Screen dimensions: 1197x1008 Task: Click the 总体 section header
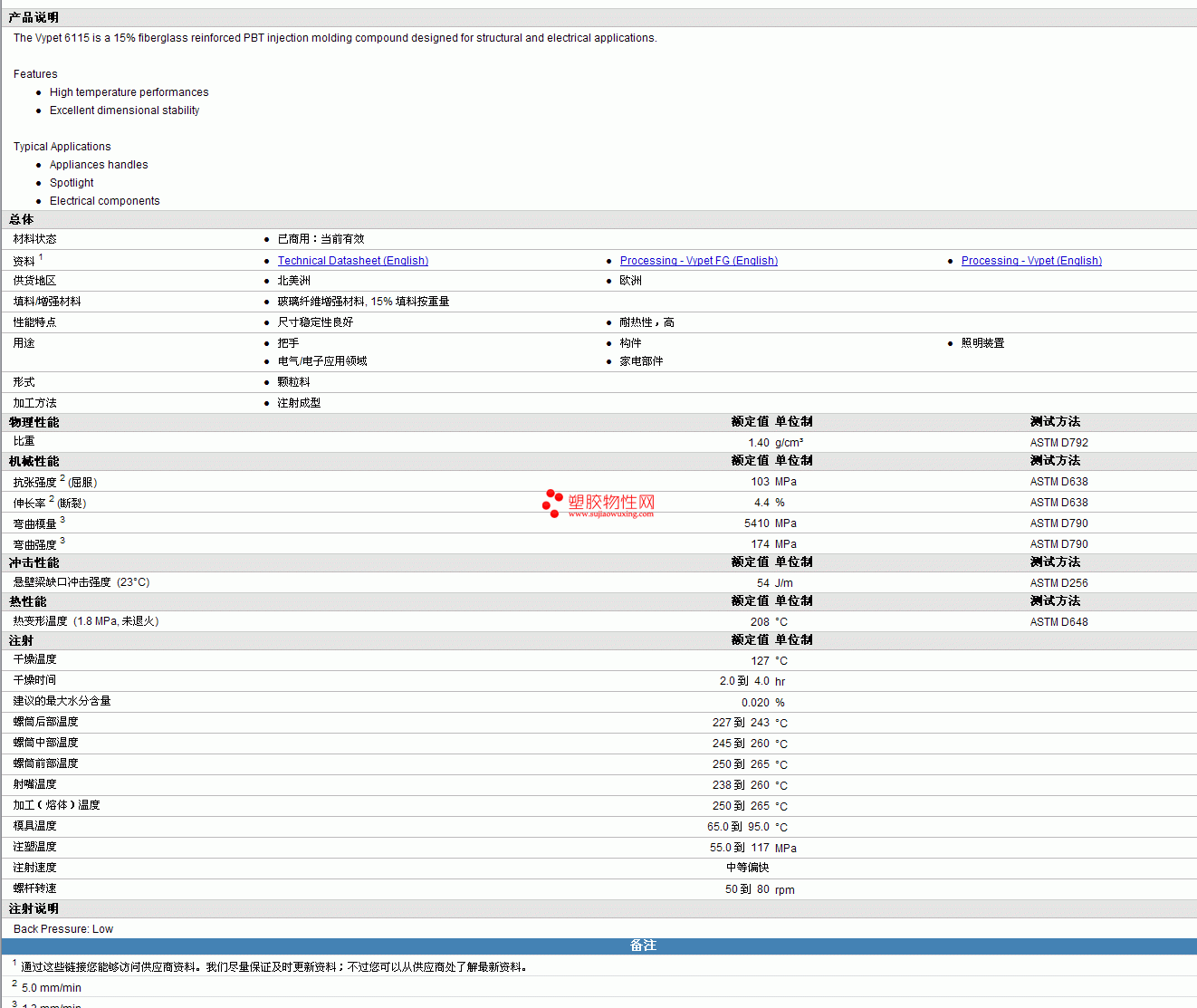22,220
